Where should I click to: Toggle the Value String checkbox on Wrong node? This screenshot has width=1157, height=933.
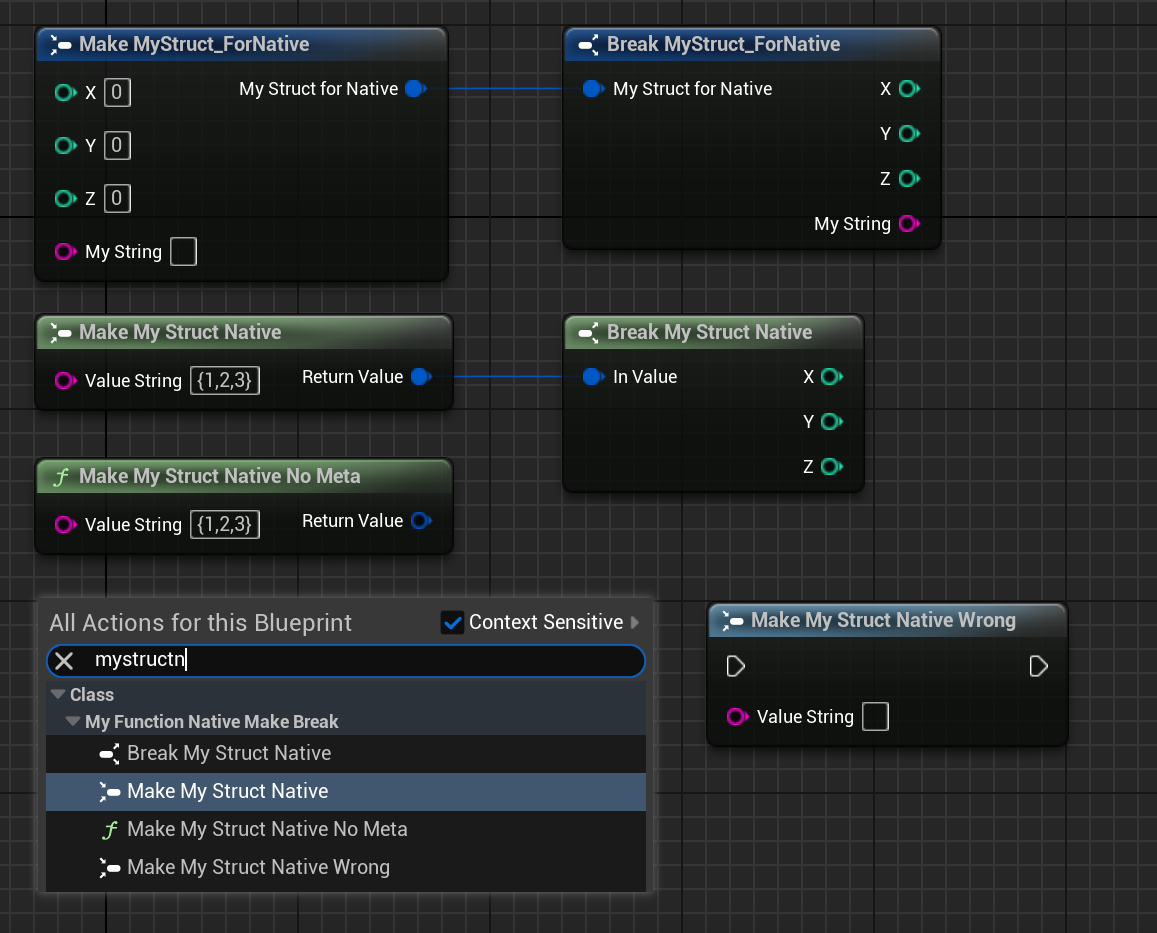point(875,717)
